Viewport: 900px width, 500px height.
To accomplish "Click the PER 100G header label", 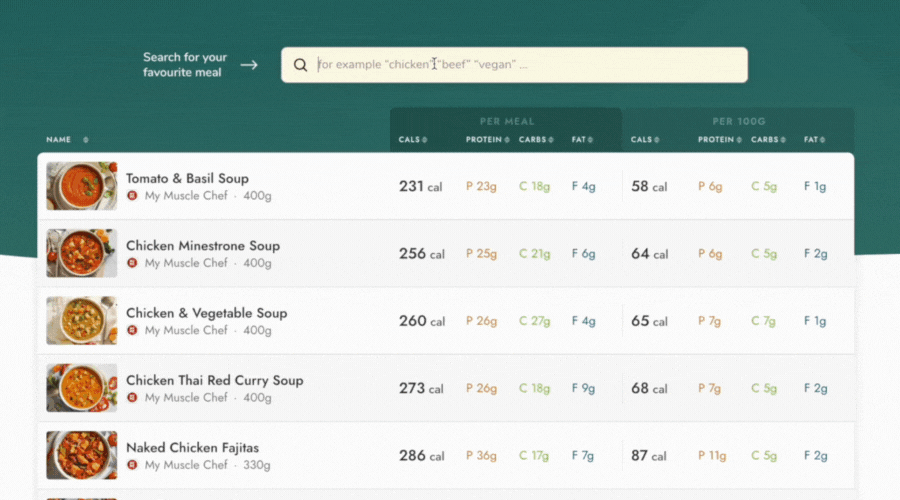I will click(739, 122).
